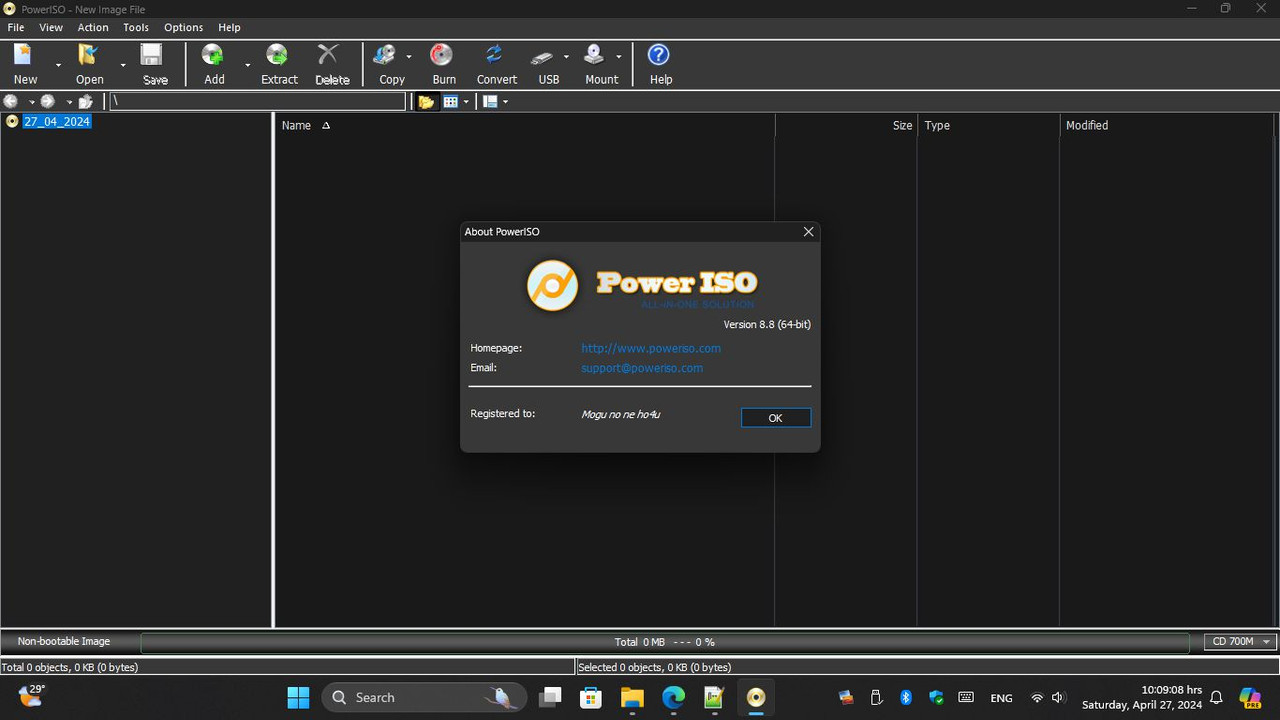
Task: Open the Action menu
Action: click(x=93, y=27)
